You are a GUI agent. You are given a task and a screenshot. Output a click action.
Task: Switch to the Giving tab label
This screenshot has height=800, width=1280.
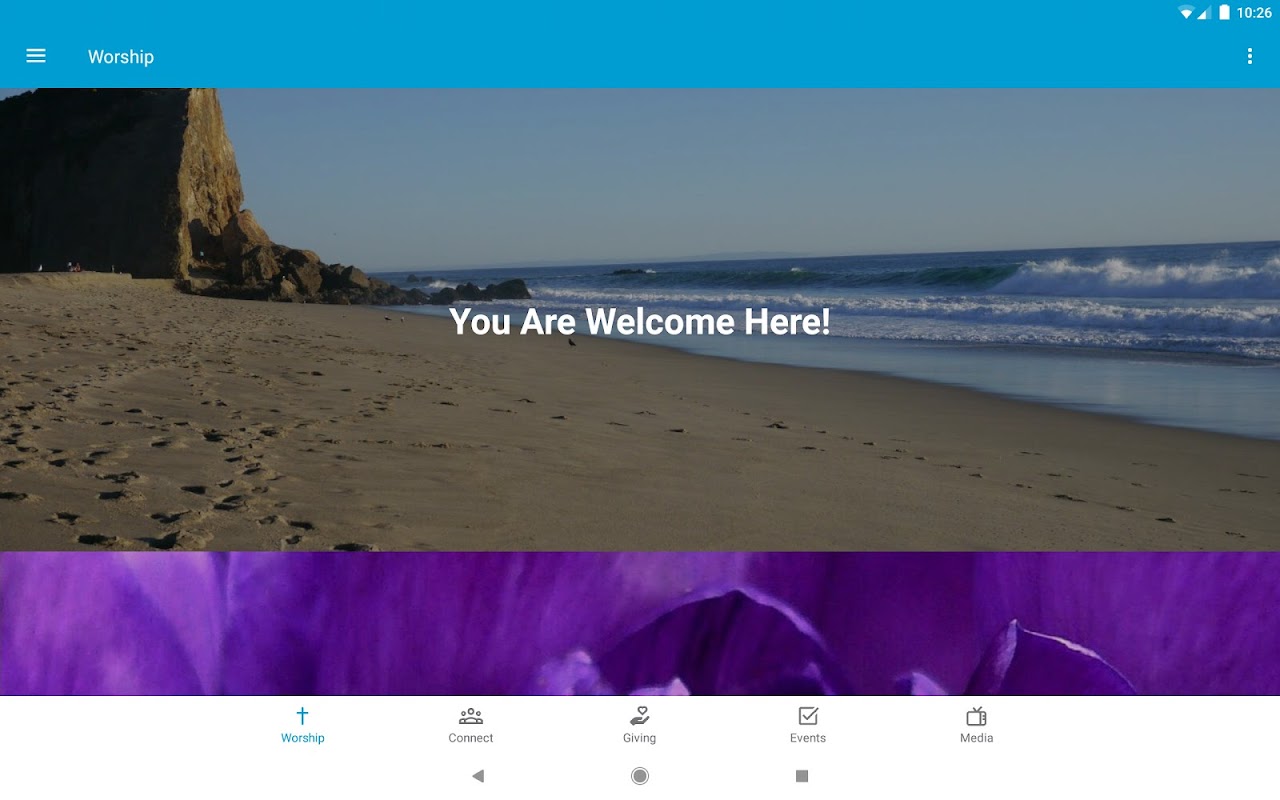coord(640,738)
